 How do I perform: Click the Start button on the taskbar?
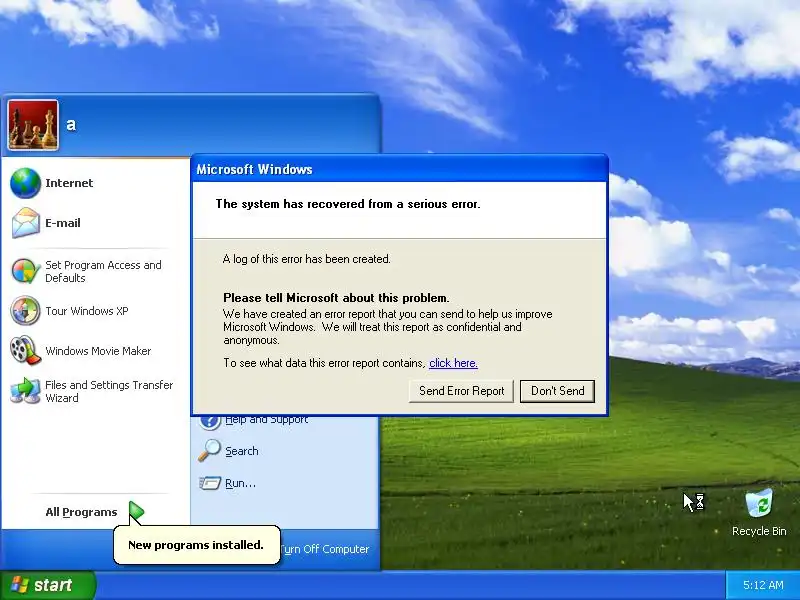click(48, 585)
